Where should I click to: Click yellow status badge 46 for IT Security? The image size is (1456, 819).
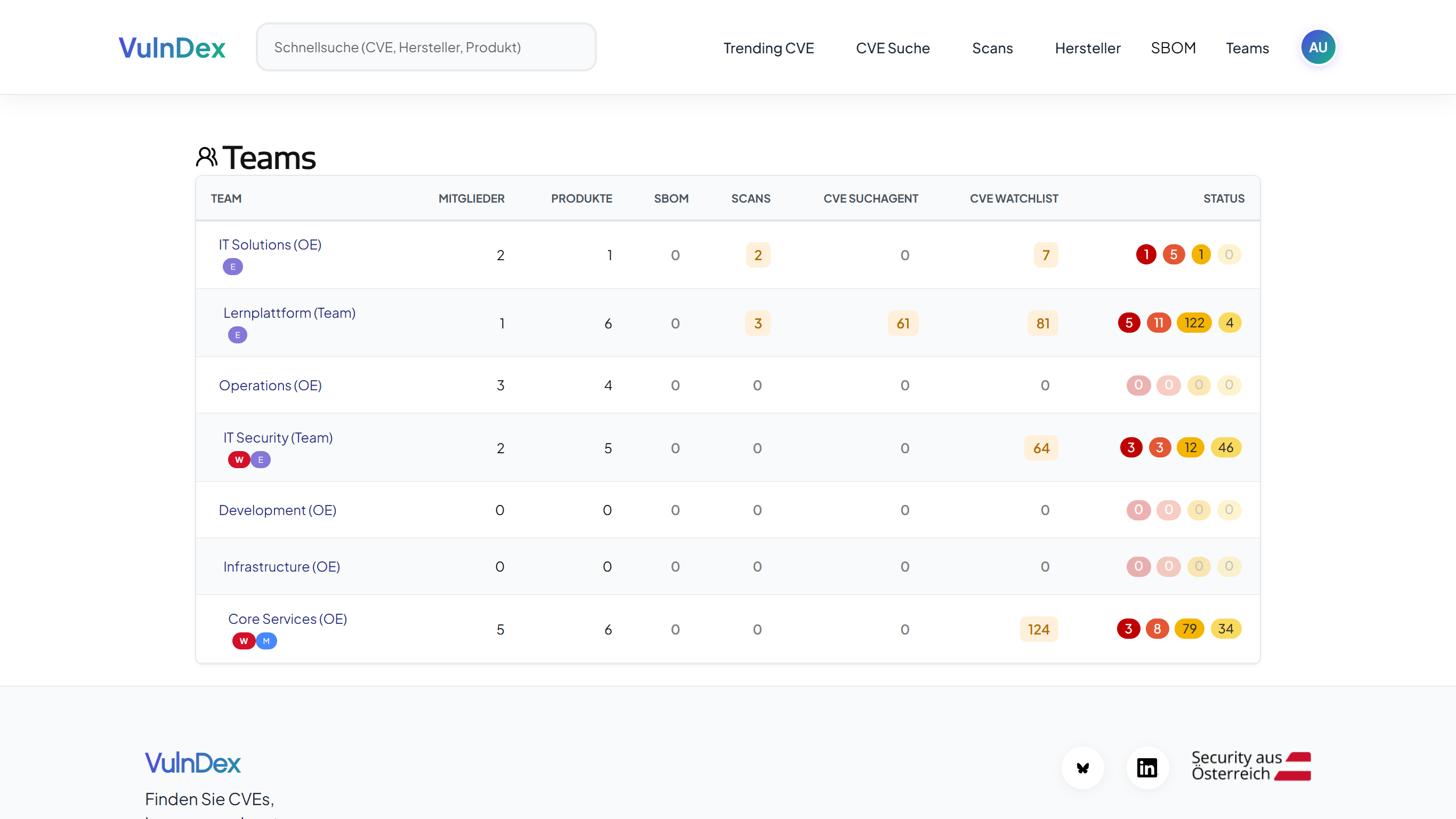click(x=1225, y=447)
